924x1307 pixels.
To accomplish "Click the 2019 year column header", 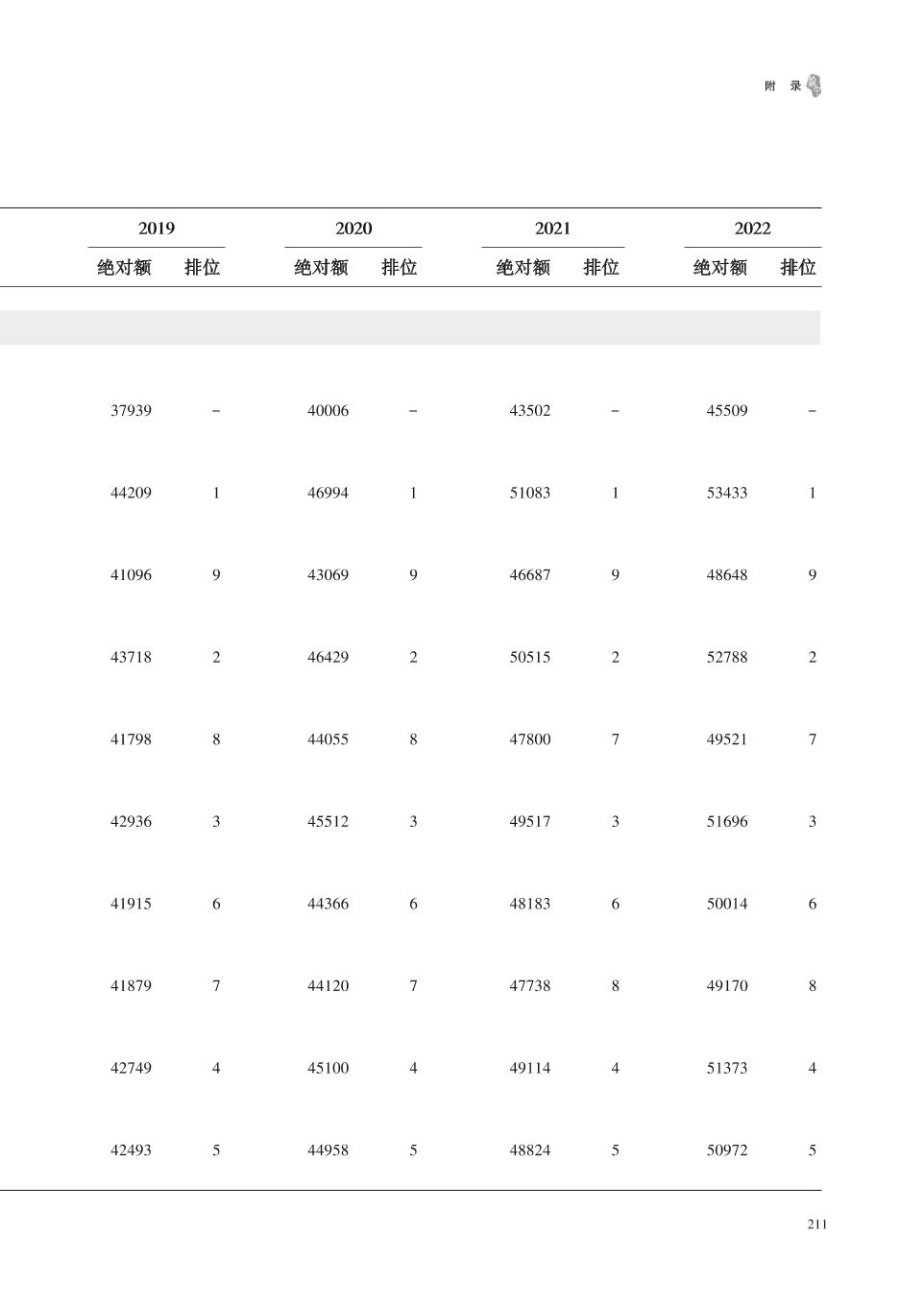I will (x=157, y=229).
